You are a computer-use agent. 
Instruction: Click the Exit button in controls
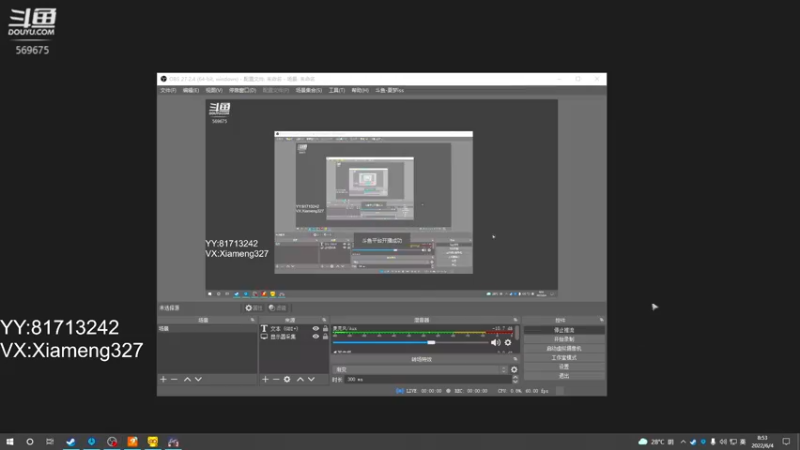tap(564, 376)
